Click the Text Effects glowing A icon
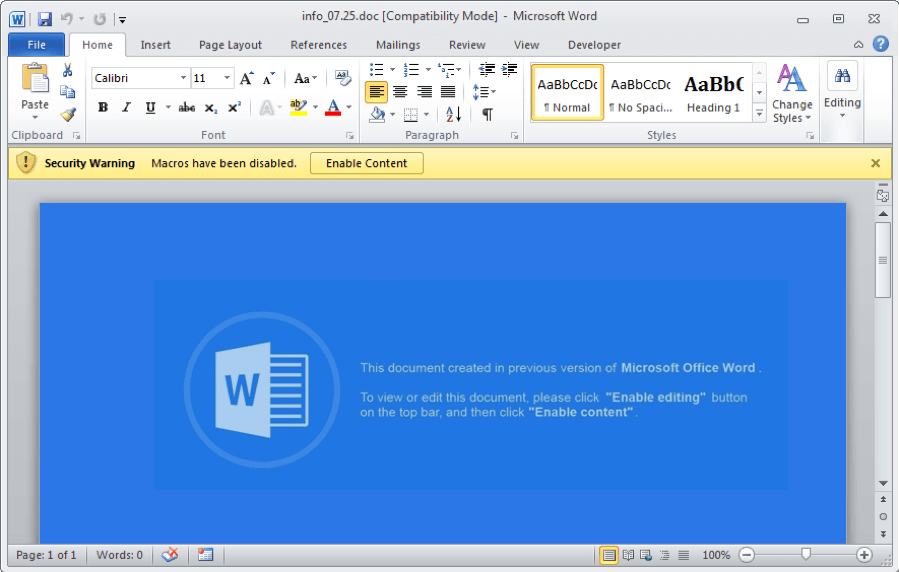The height and width of the screenshot is (572, 899). click(x=267, y=107)
